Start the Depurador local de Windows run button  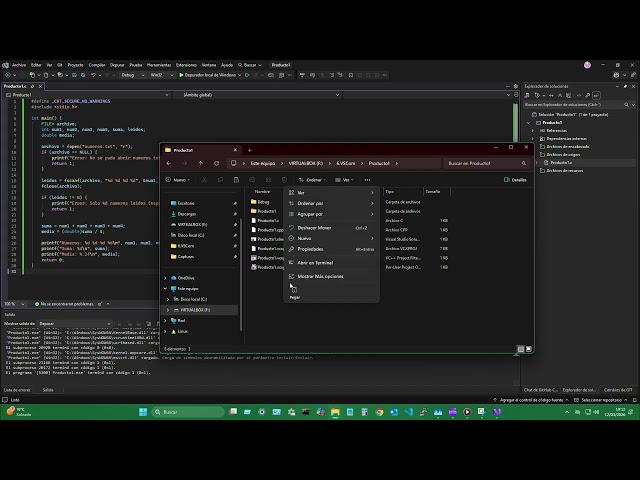pos(207,75)
